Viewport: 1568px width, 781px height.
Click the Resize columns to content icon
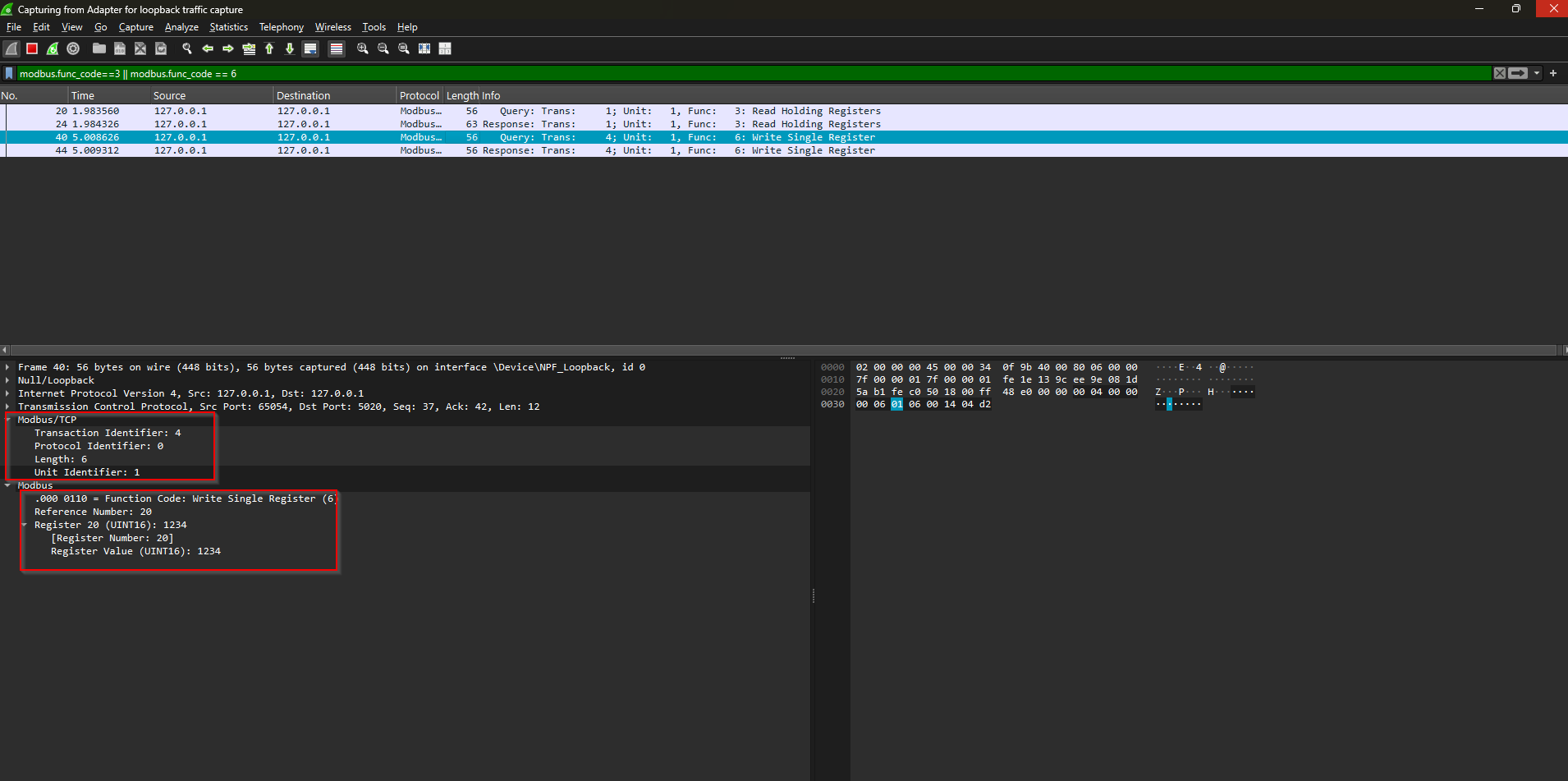pos(424,48)
